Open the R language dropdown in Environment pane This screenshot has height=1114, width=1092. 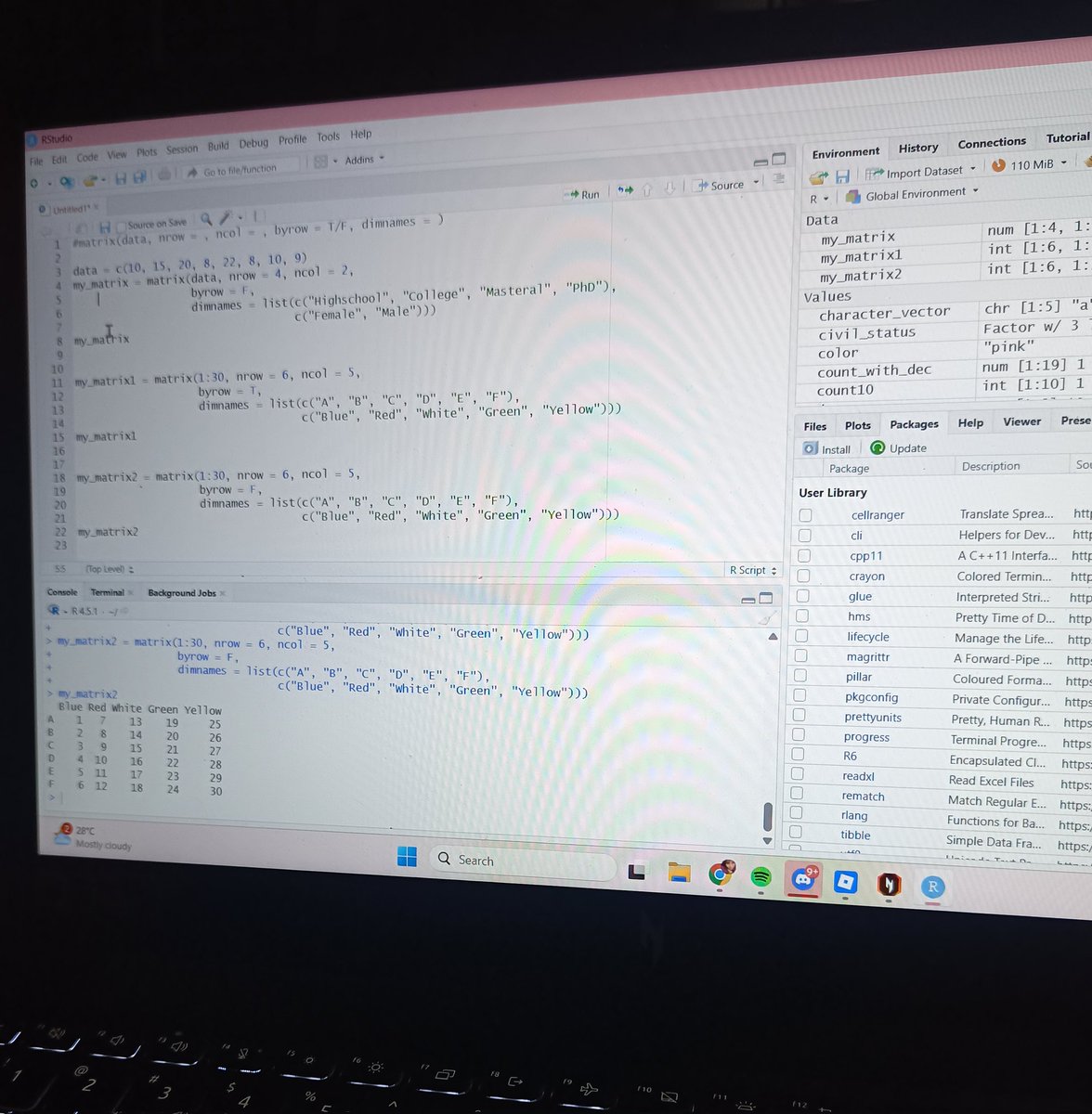coord(818,199)
